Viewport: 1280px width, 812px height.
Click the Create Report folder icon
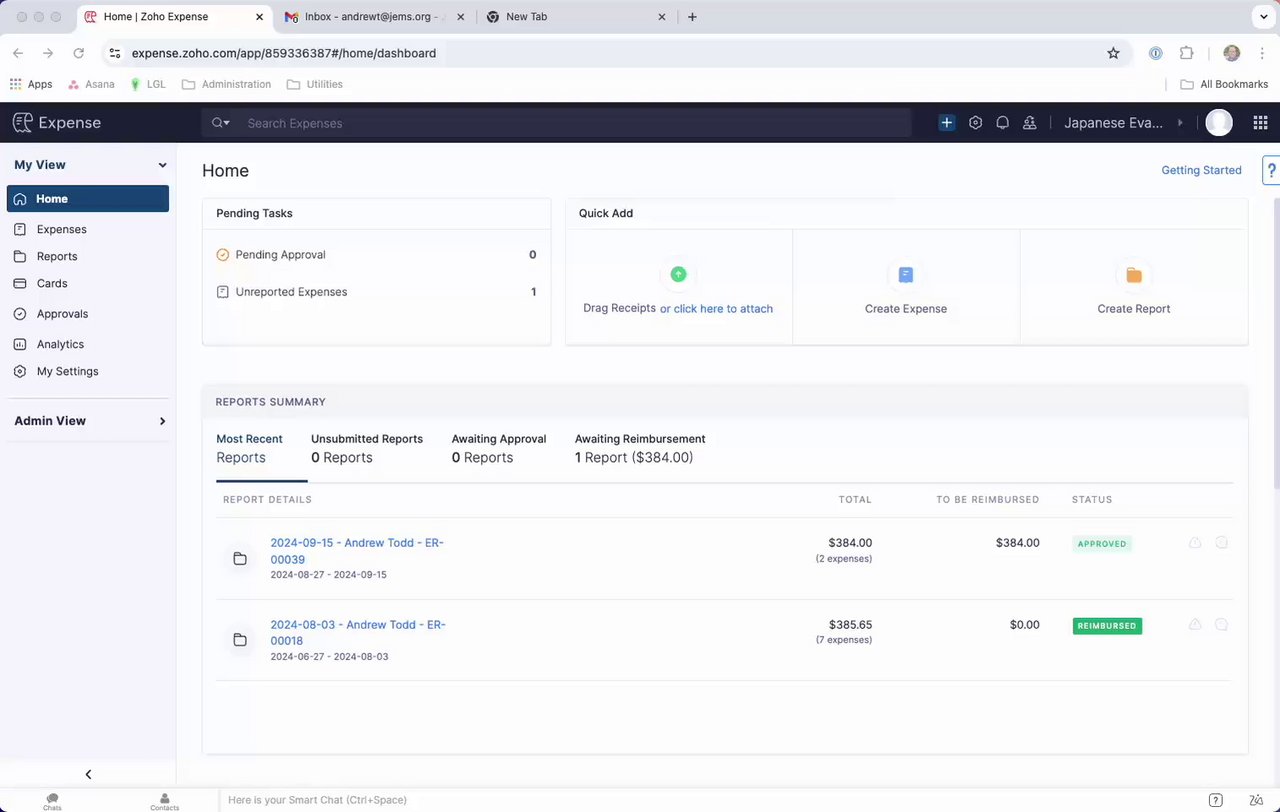coord(1133,275)
